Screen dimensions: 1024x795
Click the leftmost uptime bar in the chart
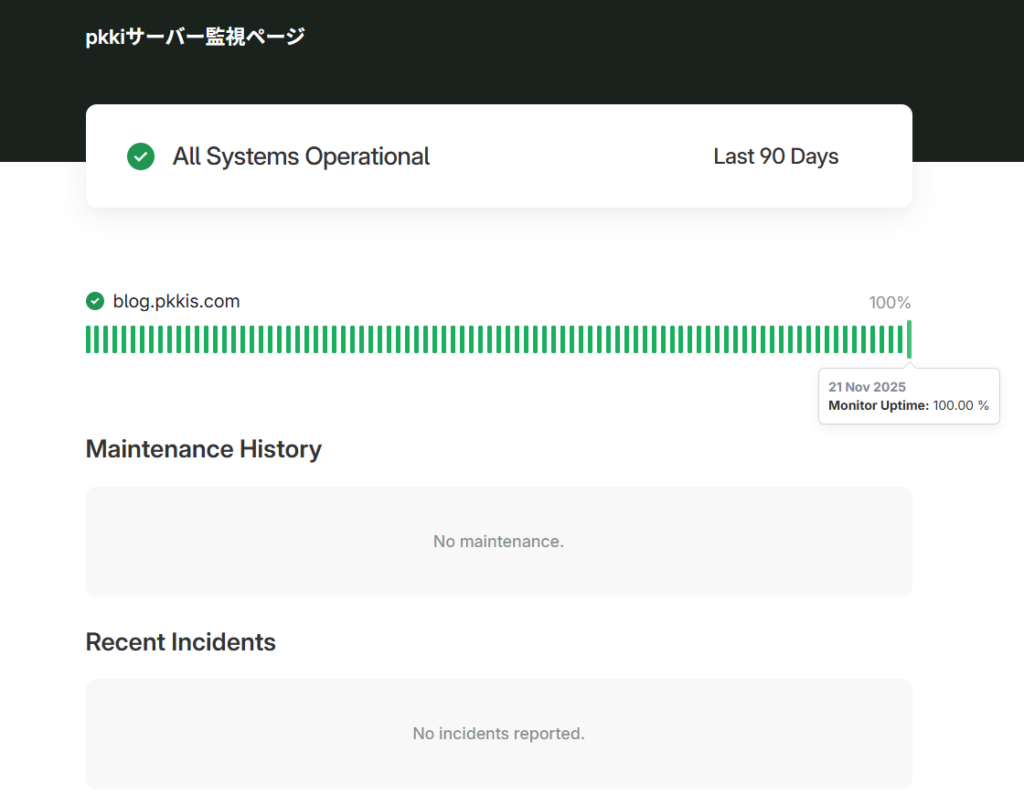tap(89, 340)
